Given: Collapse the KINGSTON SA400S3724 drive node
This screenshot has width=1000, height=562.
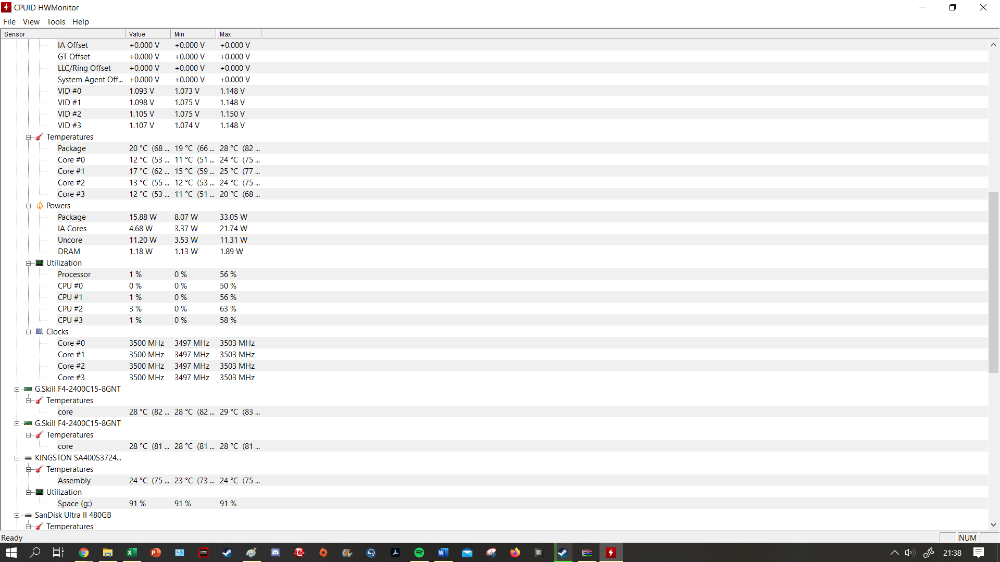Looking at the screenshot, I should pos(17,458).
